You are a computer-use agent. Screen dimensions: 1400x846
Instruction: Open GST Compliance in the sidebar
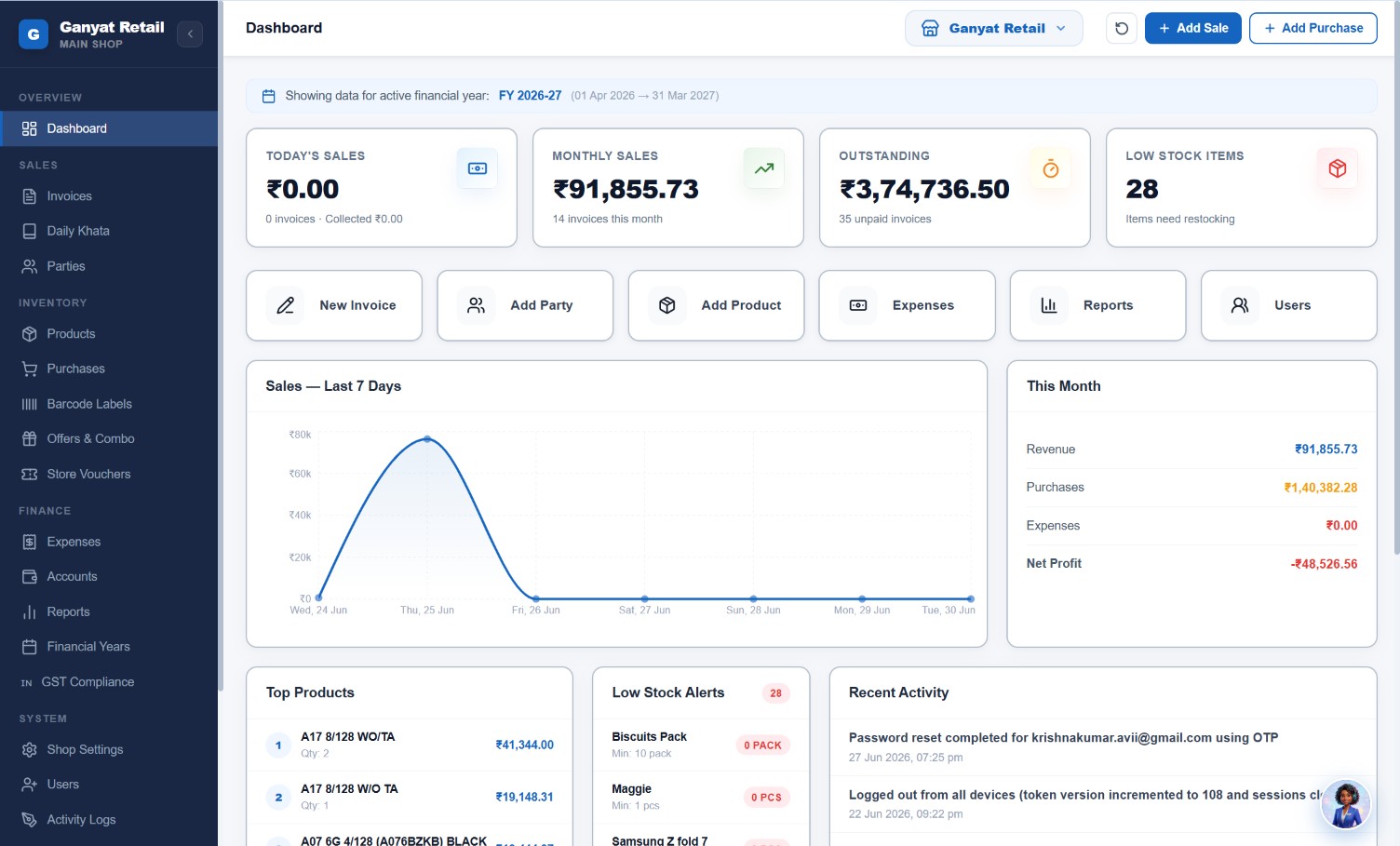tap(109, 682)
